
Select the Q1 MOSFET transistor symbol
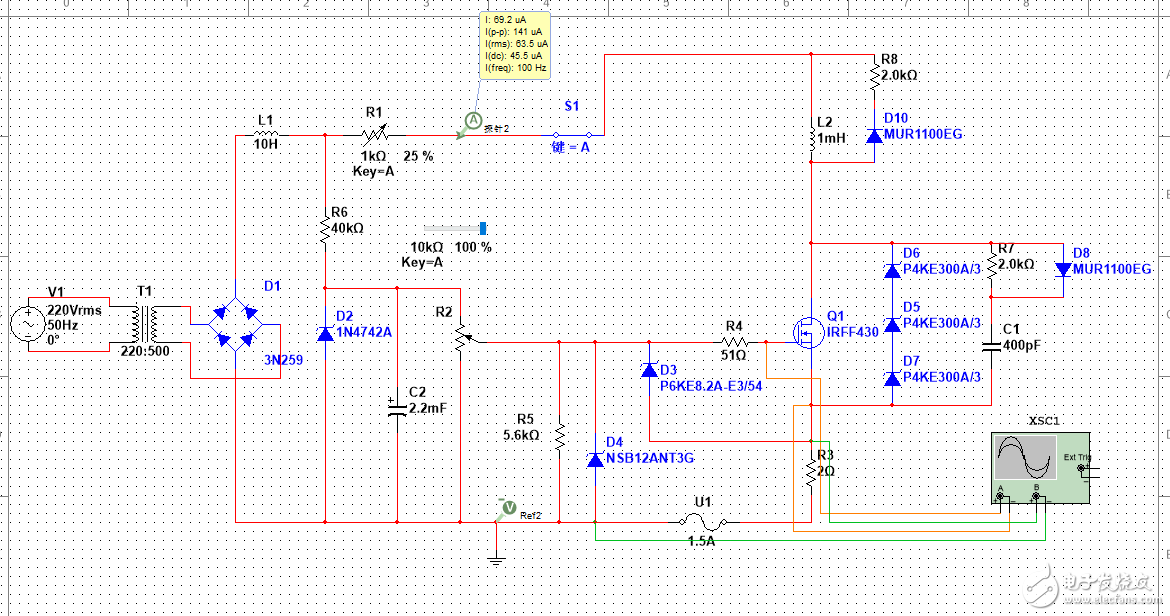pyautogui.click(x=807, y=332)
